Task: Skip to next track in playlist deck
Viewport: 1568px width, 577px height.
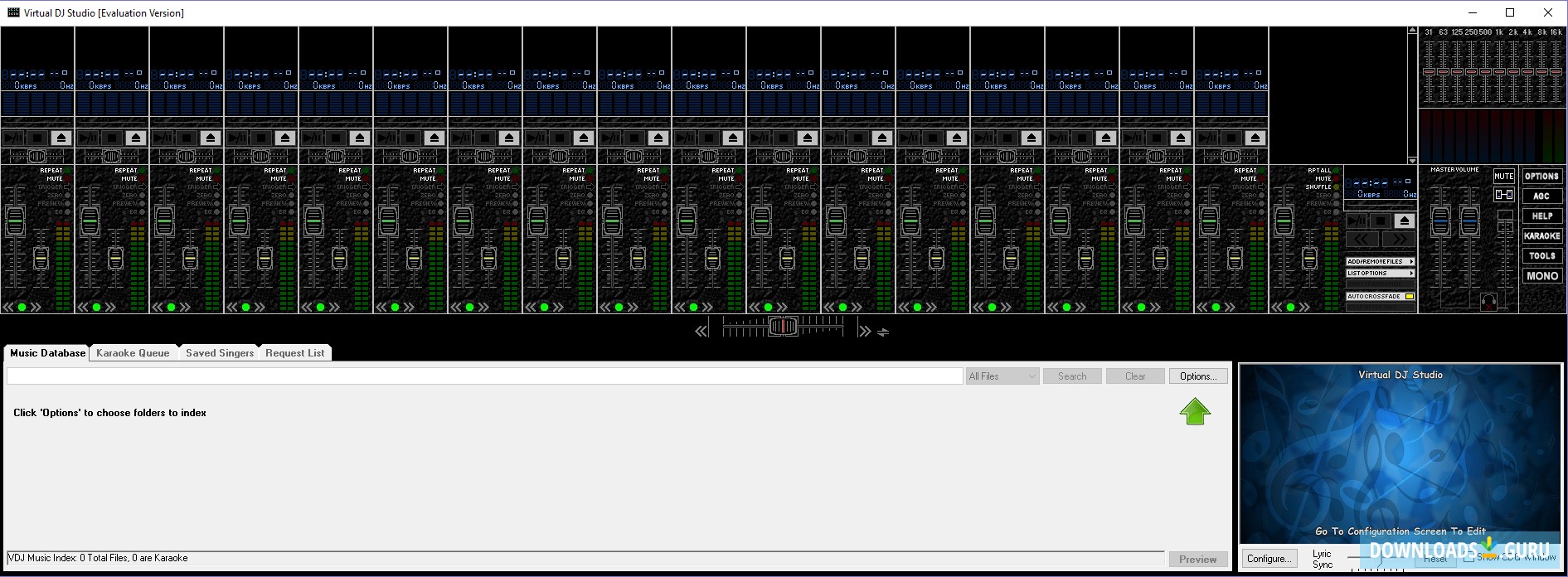Action: click(1399, 239)
